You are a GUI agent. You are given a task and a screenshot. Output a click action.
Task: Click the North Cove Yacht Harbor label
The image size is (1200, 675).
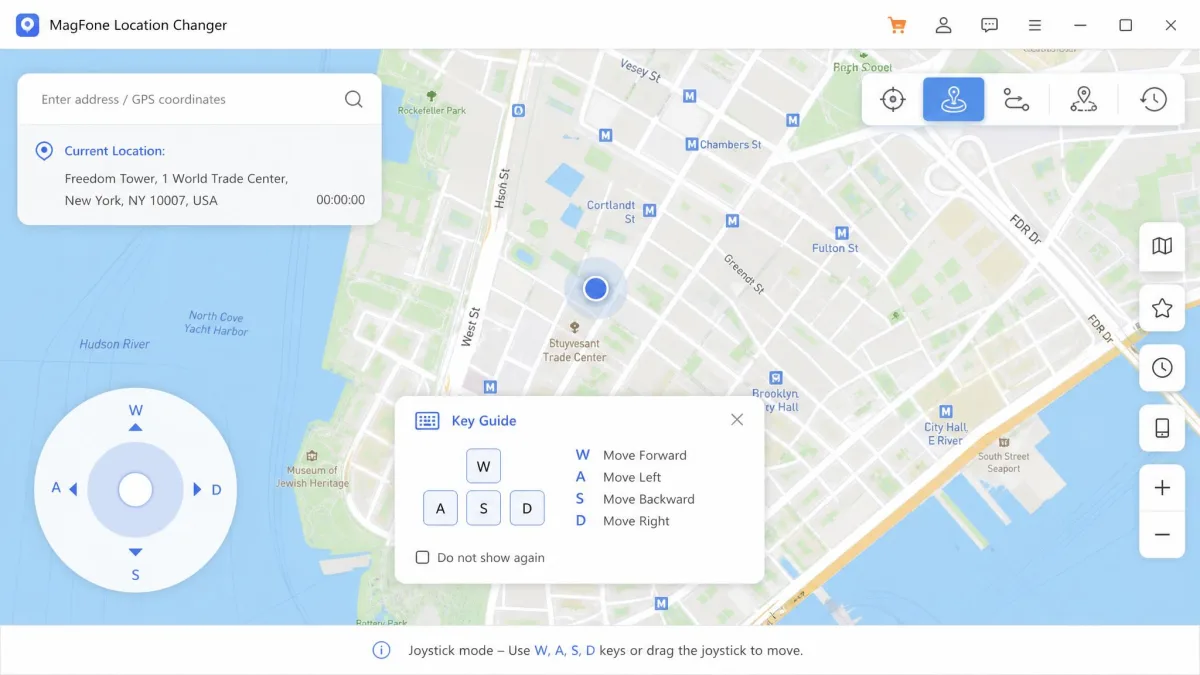point(217,323)
